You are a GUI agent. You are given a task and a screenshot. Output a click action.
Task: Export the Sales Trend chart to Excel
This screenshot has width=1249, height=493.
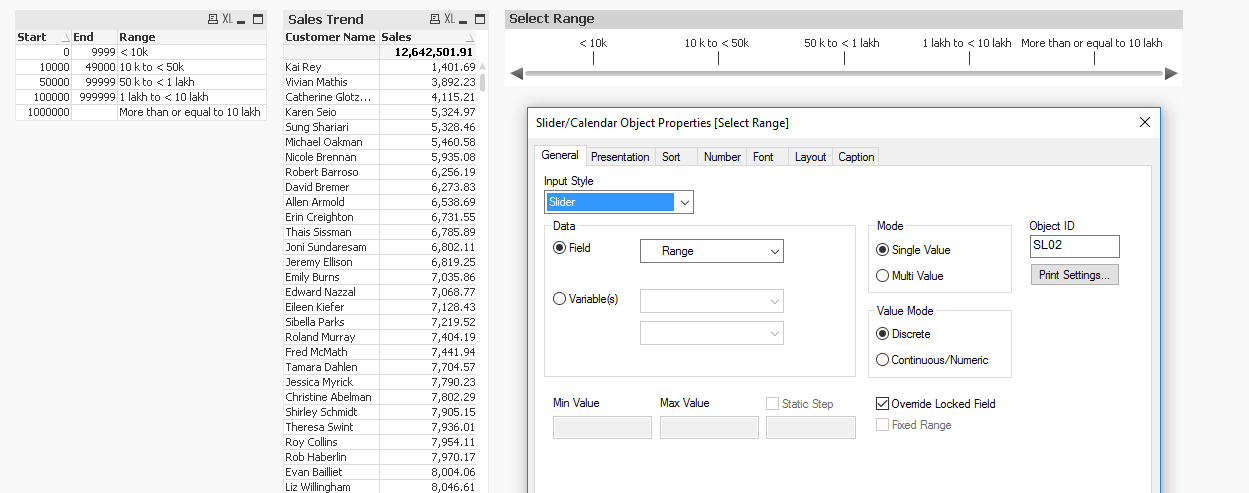[x=449, y=19]
